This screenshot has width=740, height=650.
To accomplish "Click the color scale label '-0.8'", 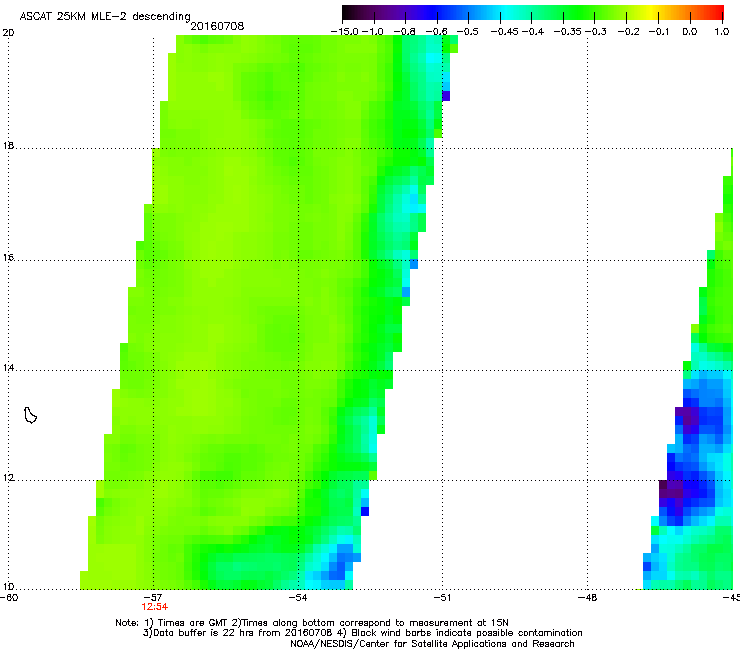I will coord(404,32).
